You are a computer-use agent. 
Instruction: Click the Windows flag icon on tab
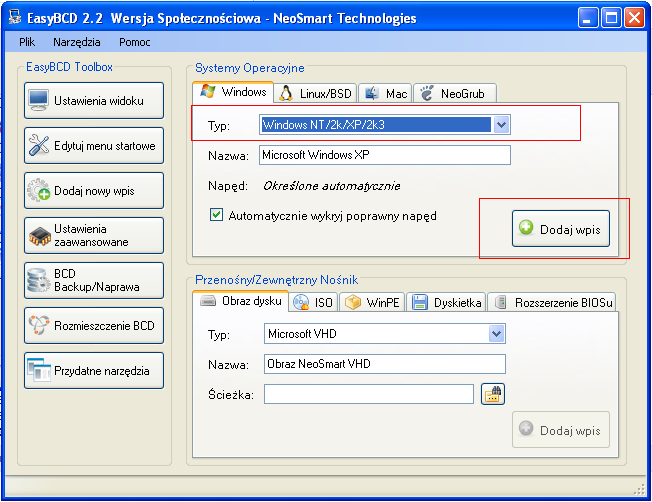click(x=208, y=91)
